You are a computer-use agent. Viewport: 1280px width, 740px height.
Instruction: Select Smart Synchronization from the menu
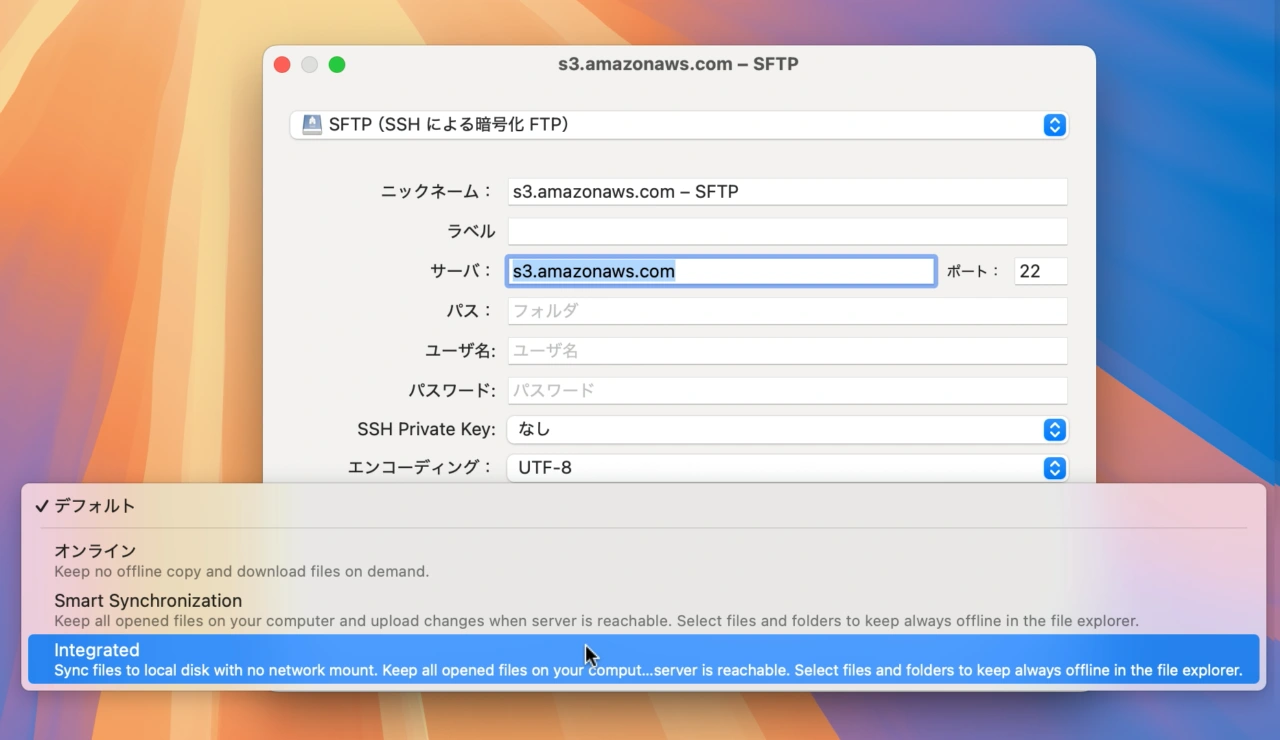tap(148, 601)
